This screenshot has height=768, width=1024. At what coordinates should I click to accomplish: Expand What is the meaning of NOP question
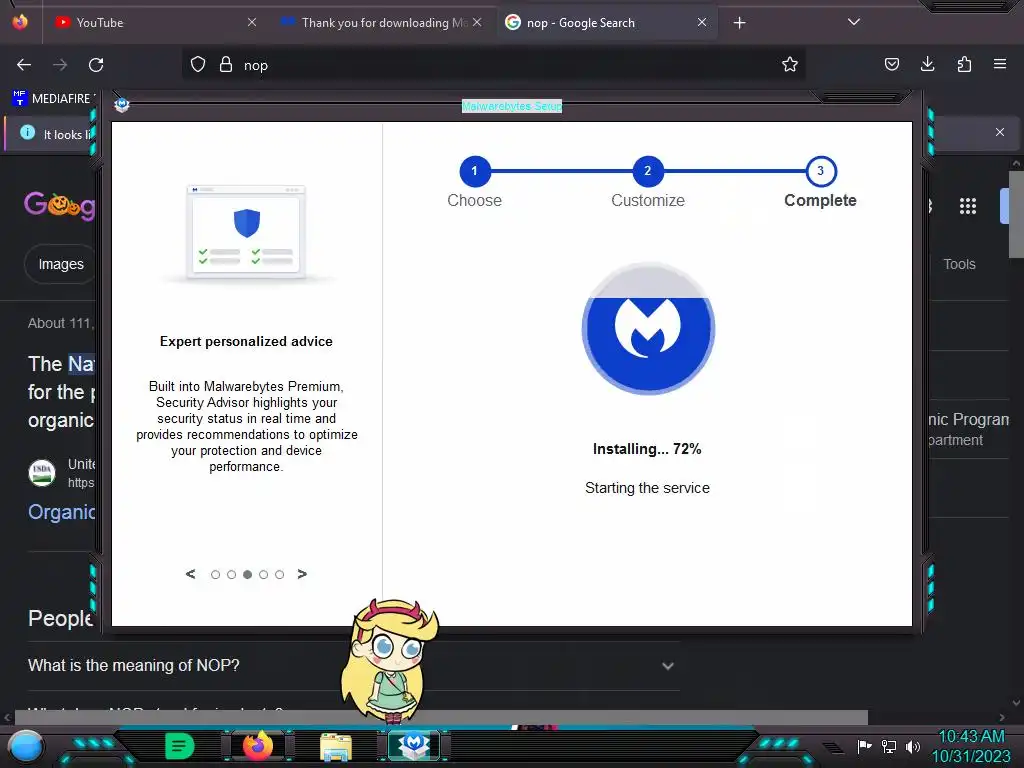coord(353,665)
